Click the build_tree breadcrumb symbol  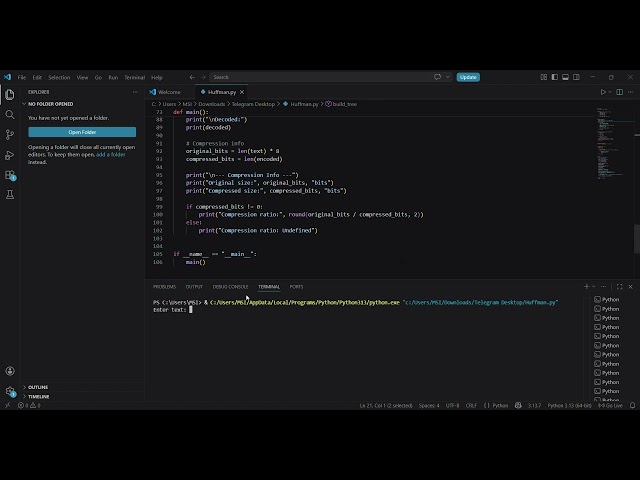341,104
